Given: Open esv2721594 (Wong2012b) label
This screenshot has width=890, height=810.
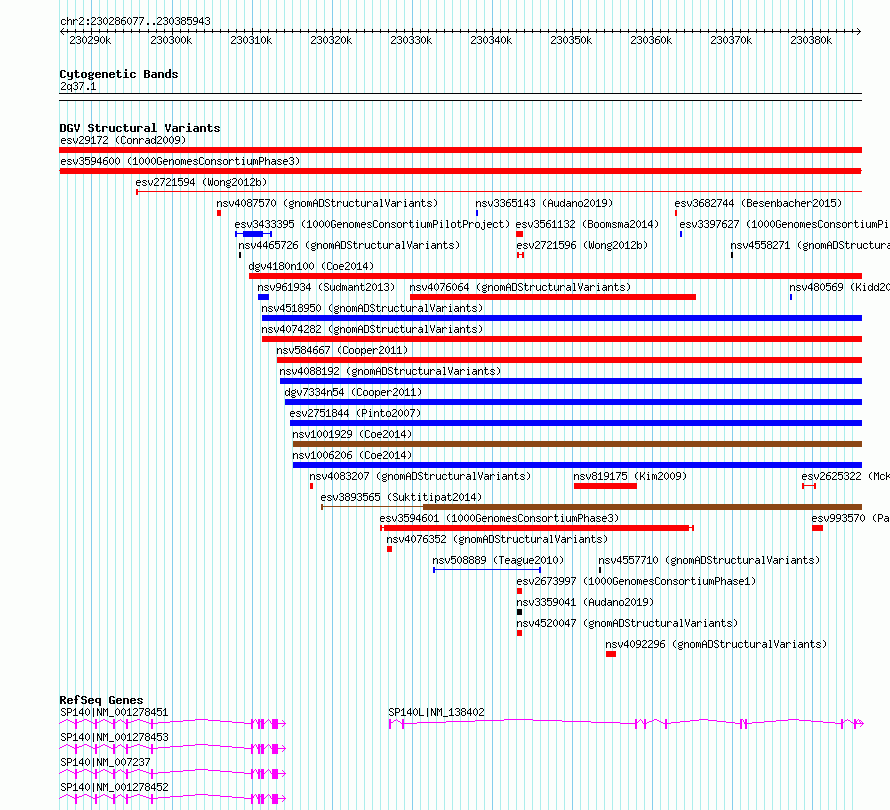Looking at the screenshot, I should (201, 182).
